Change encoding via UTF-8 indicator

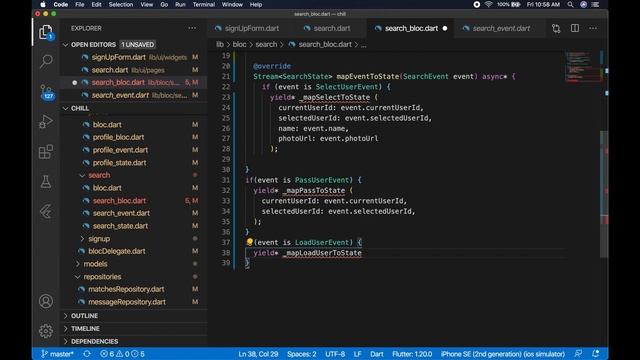(335, 354)
